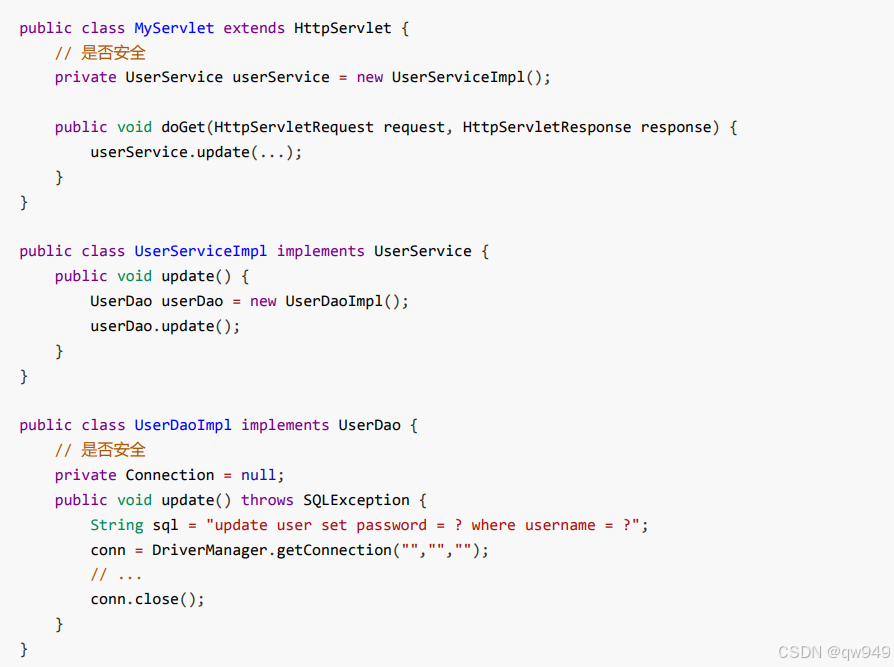Click the SQL update string literal
Viewport: 894px width, 667px height.
423,524
